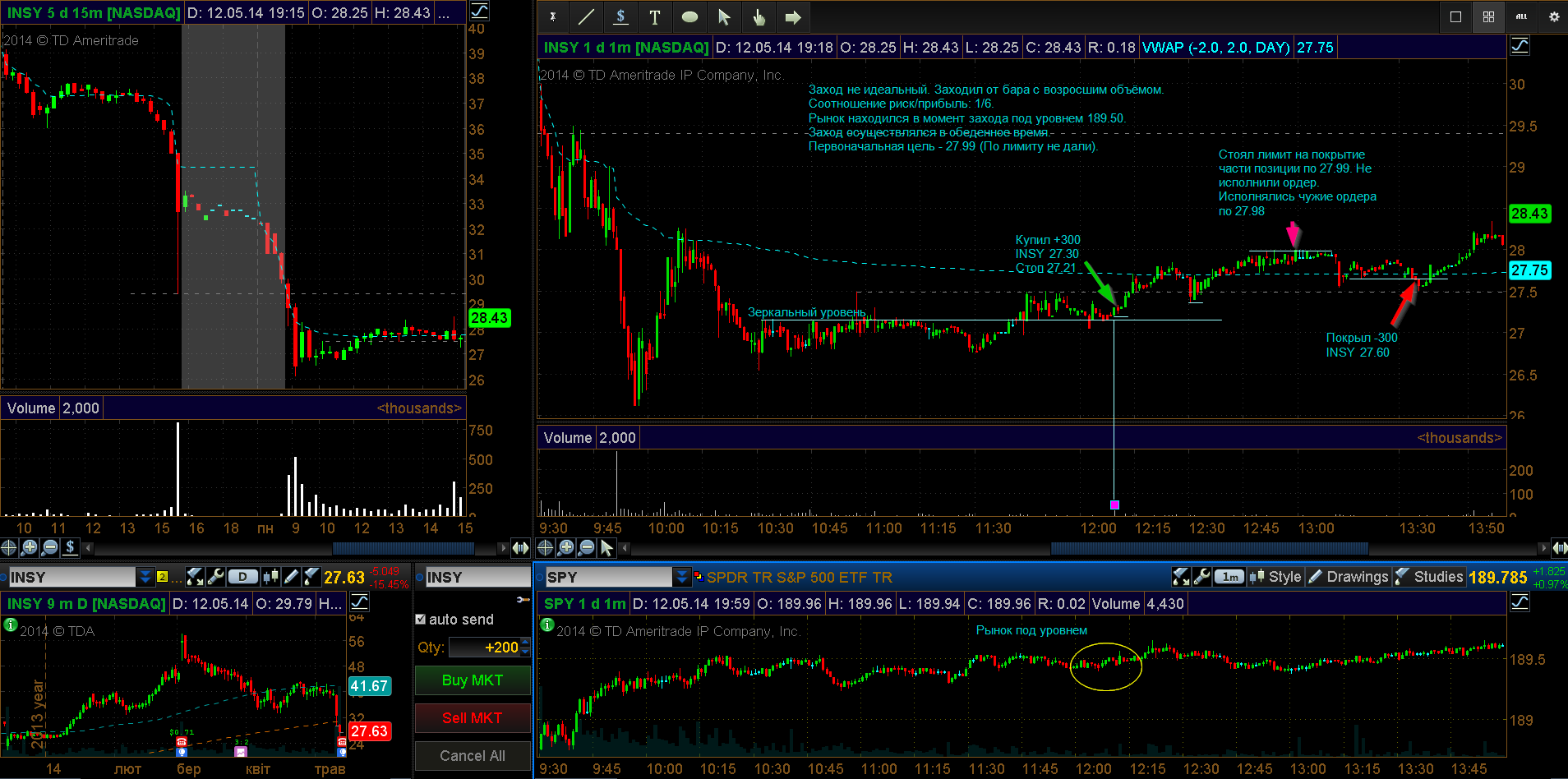The width and height of the screenshot is (1568, 779).
Task: Move INSY 1m scrollbar right via arrow
Action: [1543, 547]
